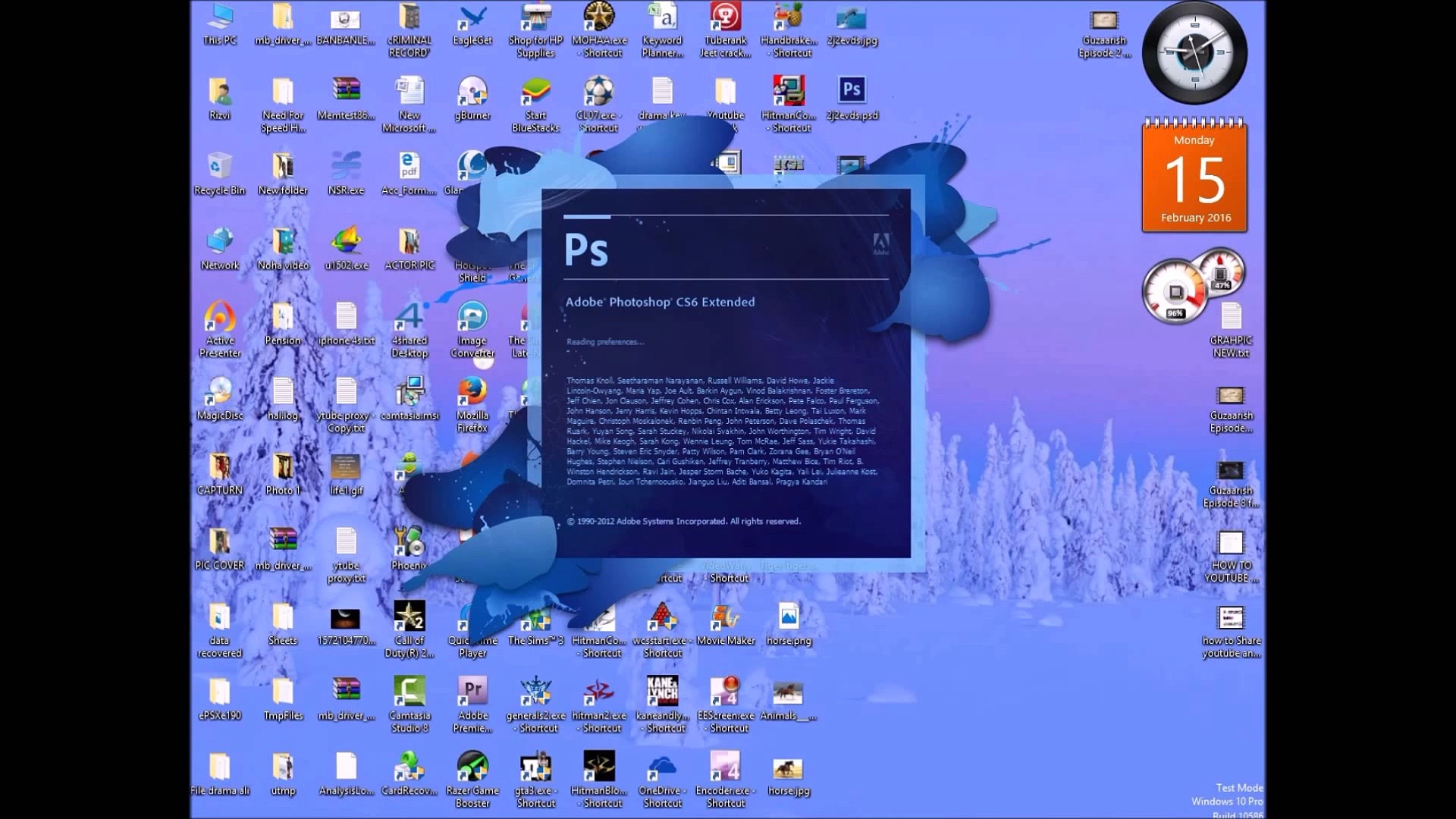The width and height of the screenshot is (1456, 819).
Task: Select the horse.png image file
Action: tap(789, 617)
